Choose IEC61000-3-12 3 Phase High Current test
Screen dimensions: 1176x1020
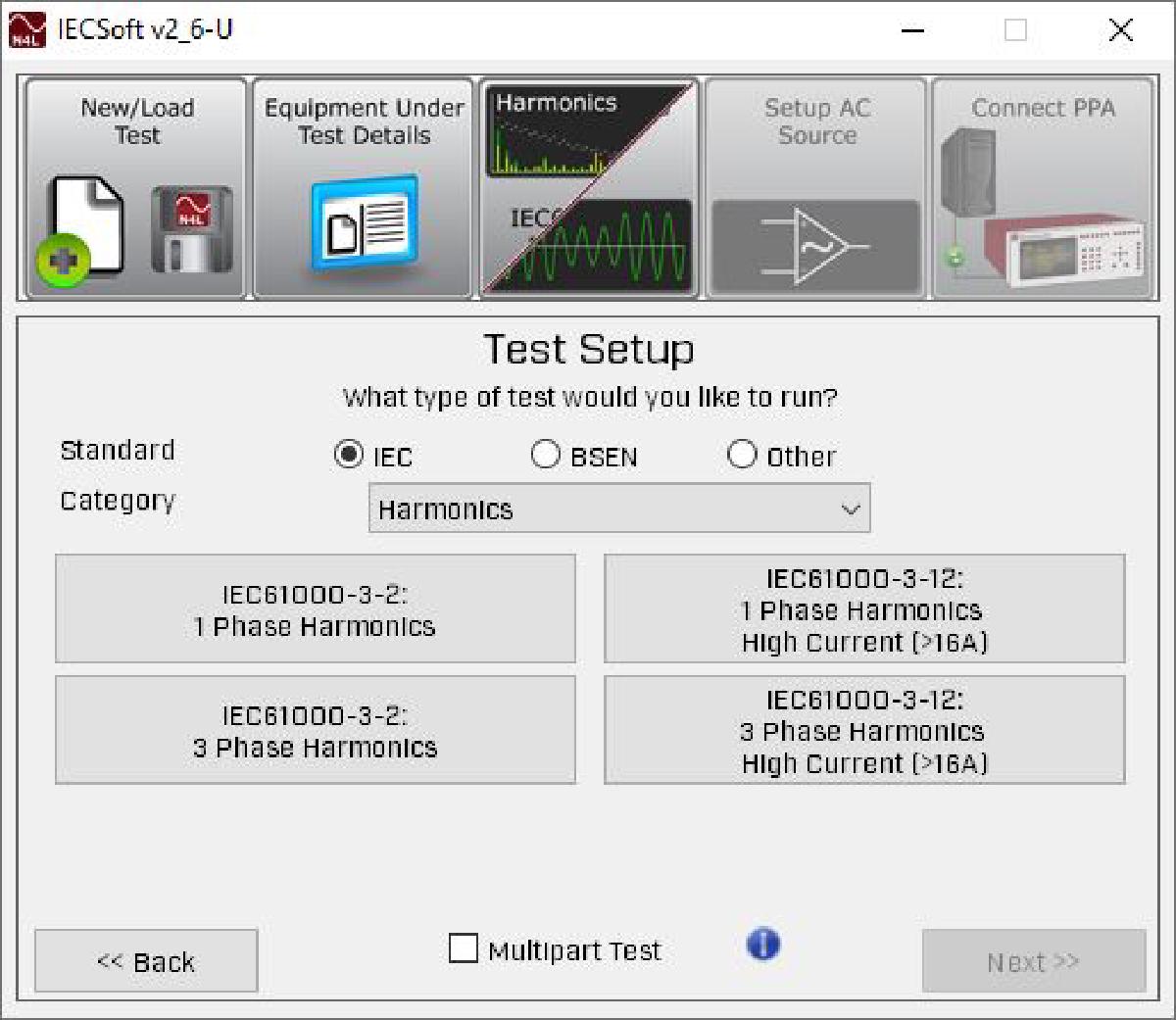tap(864, 729)
